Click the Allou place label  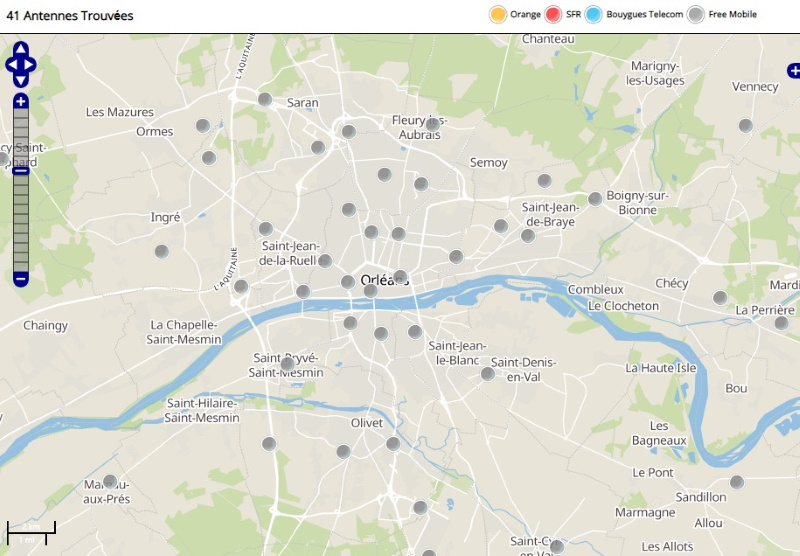tap(708, 523)
